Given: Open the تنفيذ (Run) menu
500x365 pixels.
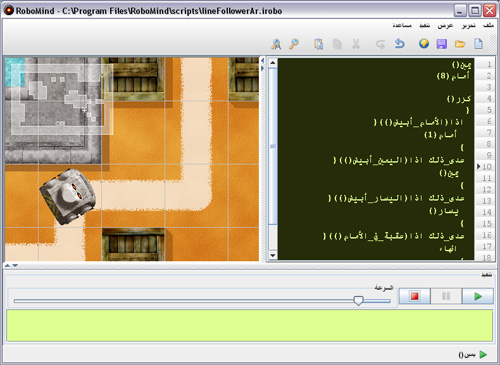Looking at the screenshot, I should click(x=425, y=26).
